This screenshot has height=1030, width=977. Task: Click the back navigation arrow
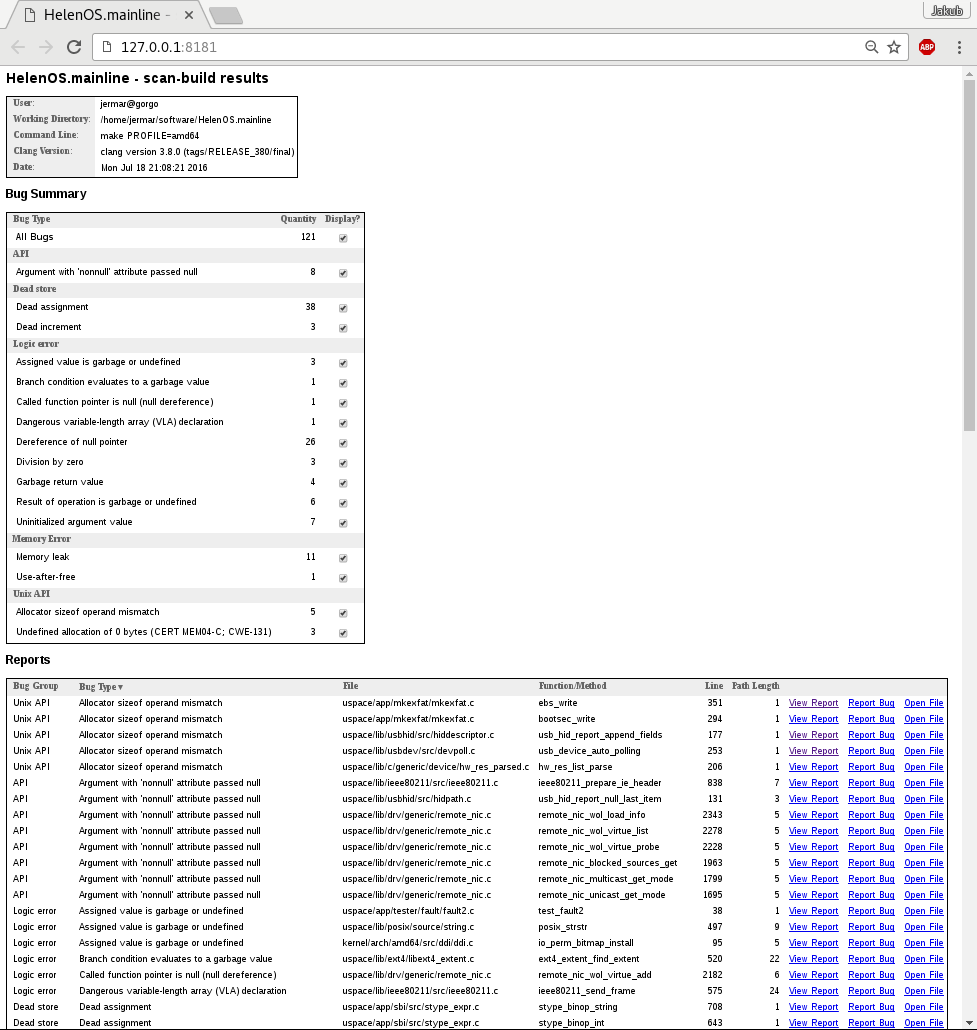16,46
